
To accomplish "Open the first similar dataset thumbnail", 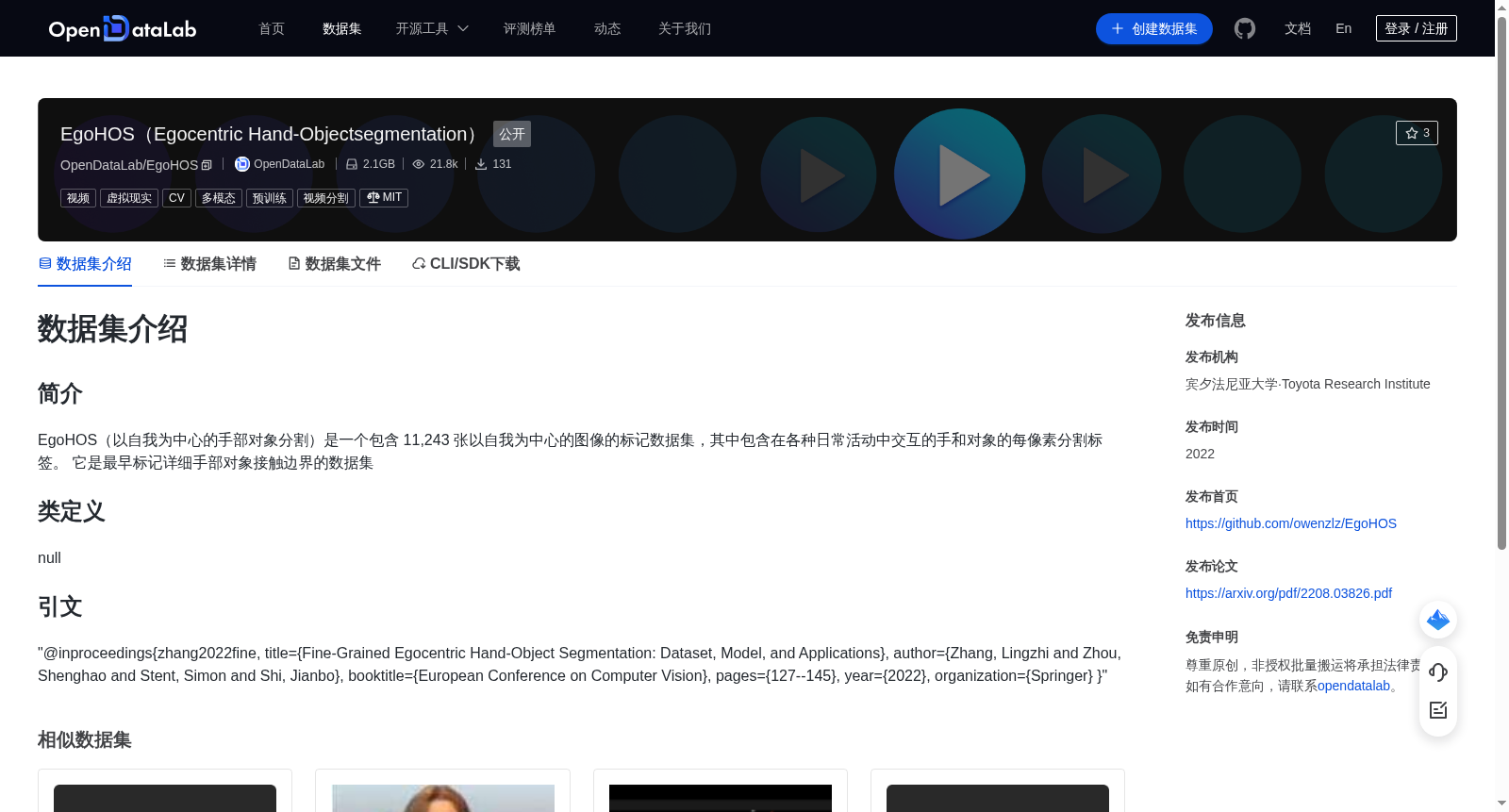I will 165,798.
